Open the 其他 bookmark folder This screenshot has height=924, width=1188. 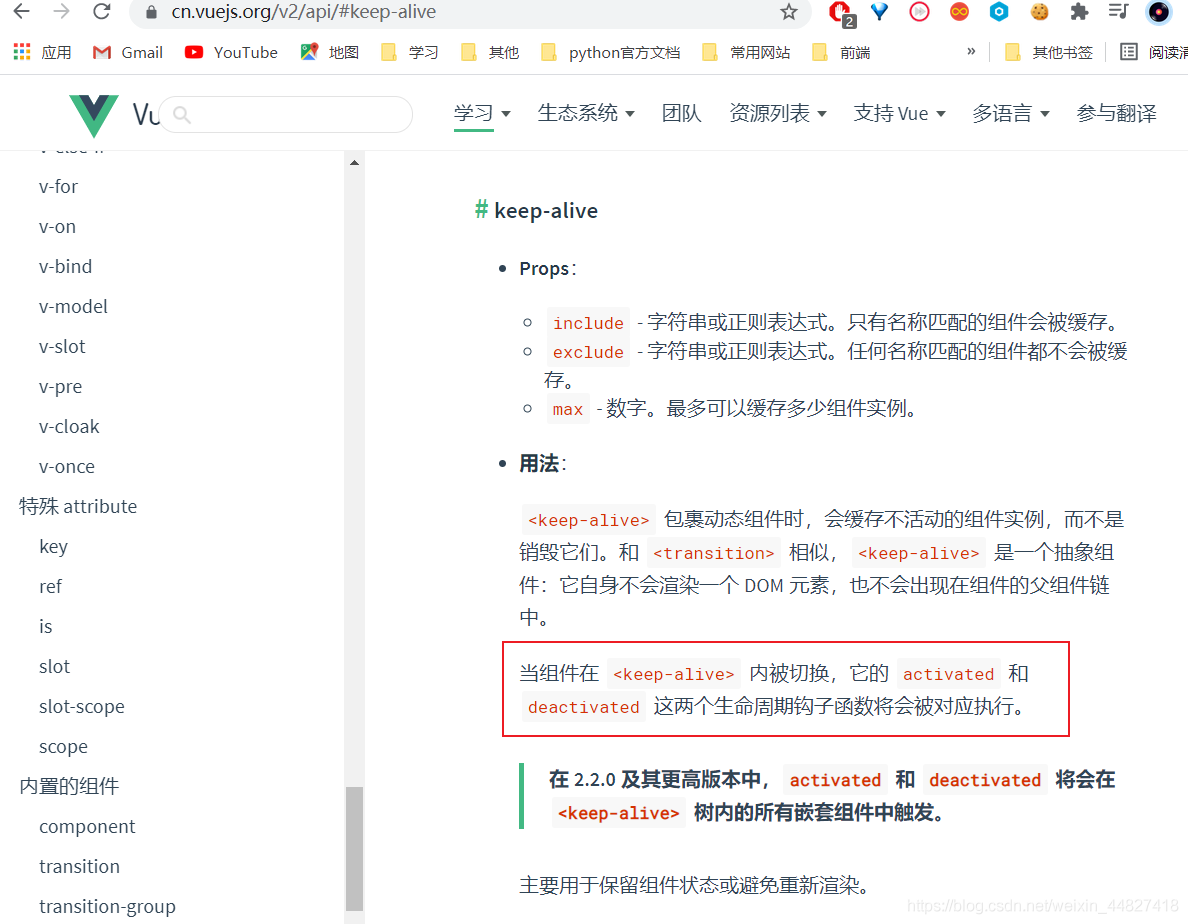(490, 52)
